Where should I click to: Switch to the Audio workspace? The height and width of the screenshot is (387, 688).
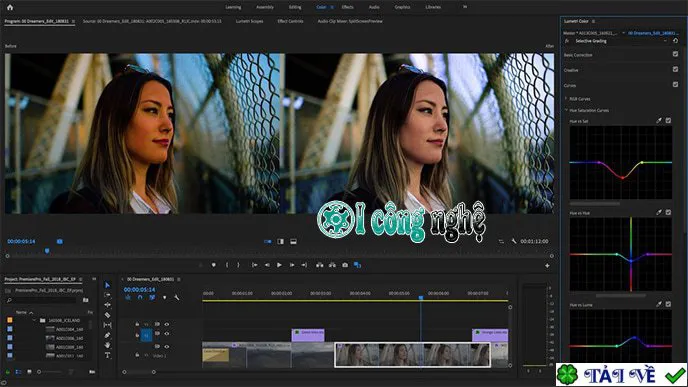pos(374,7)
